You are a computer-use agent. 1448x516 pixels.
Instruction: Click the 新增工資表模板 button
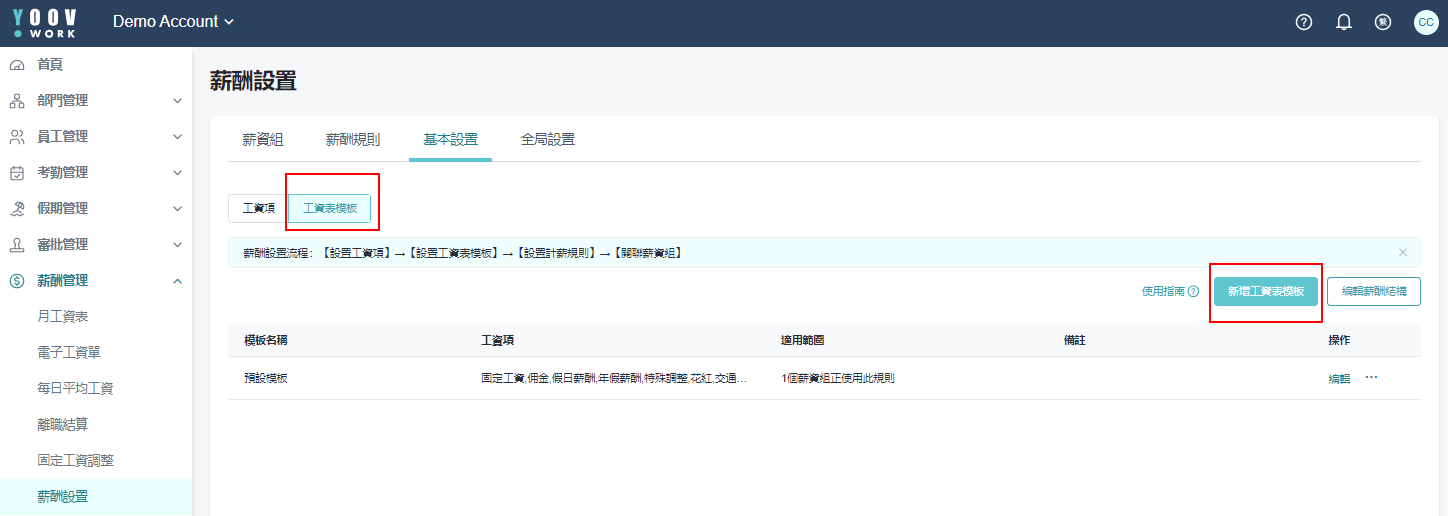[1265, 291]
